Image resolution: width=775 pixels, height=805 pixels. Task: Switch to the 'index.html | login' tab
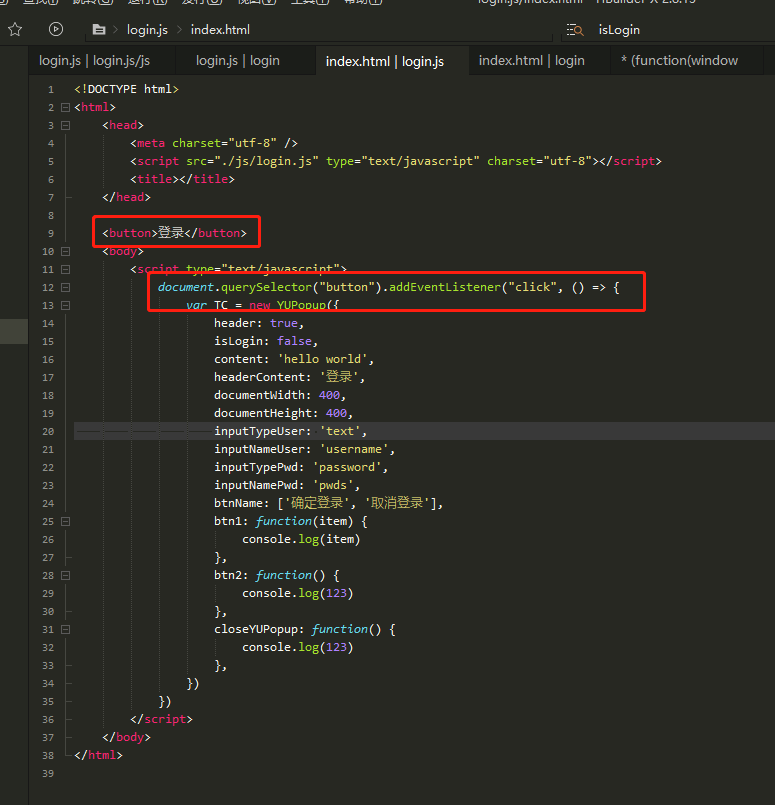pos(532,61)
